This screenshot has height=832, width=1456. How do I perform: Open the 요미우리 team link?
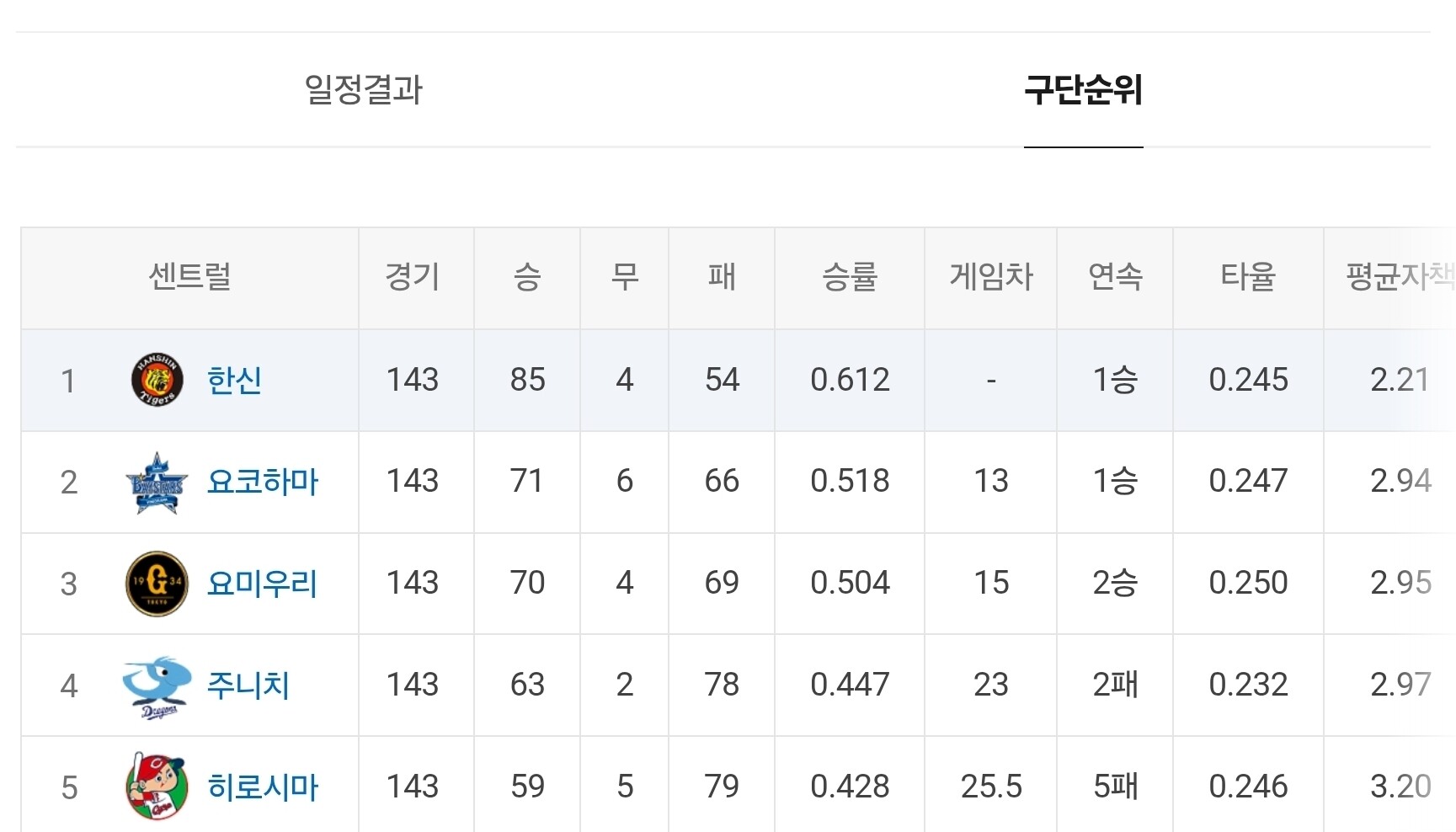coord(262,584)
